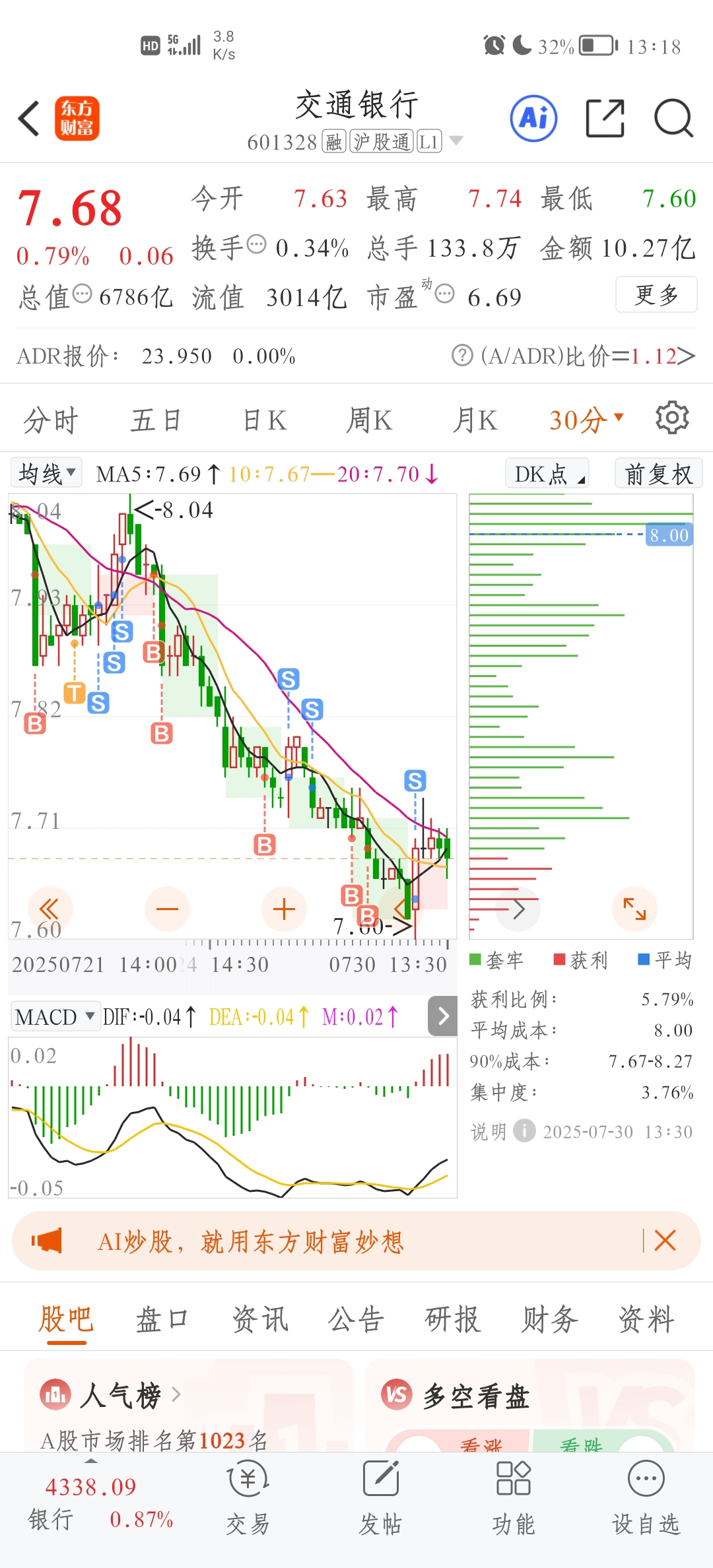The width and height of the screenshot is (713, 1568).
Task: Open the search magnifier icon
Action: [673, 119]
